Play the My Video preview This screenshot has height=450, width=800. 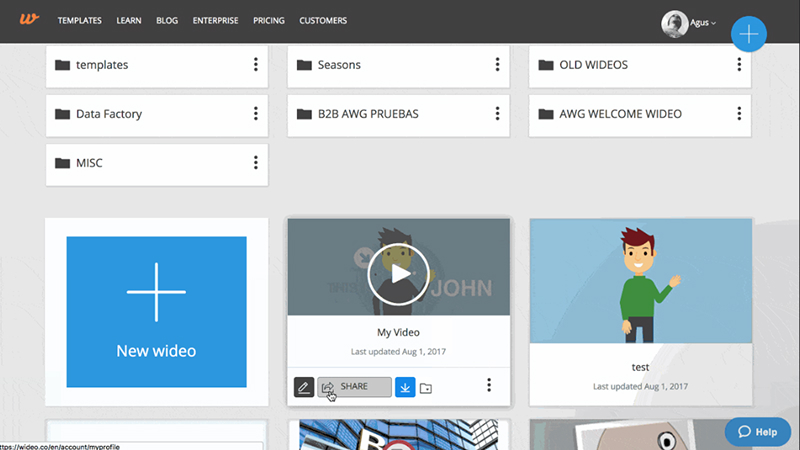click(x=398, y=273)
